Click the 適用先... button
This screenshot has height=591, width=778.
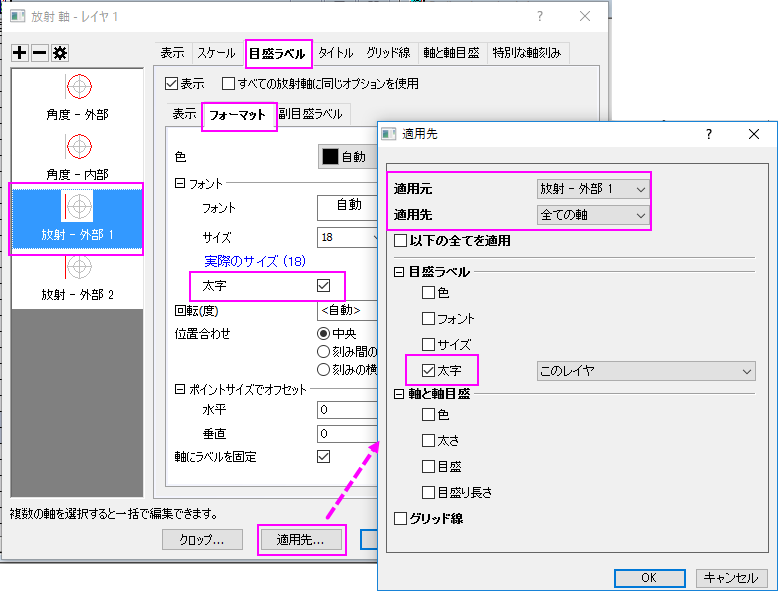point(301,539)
